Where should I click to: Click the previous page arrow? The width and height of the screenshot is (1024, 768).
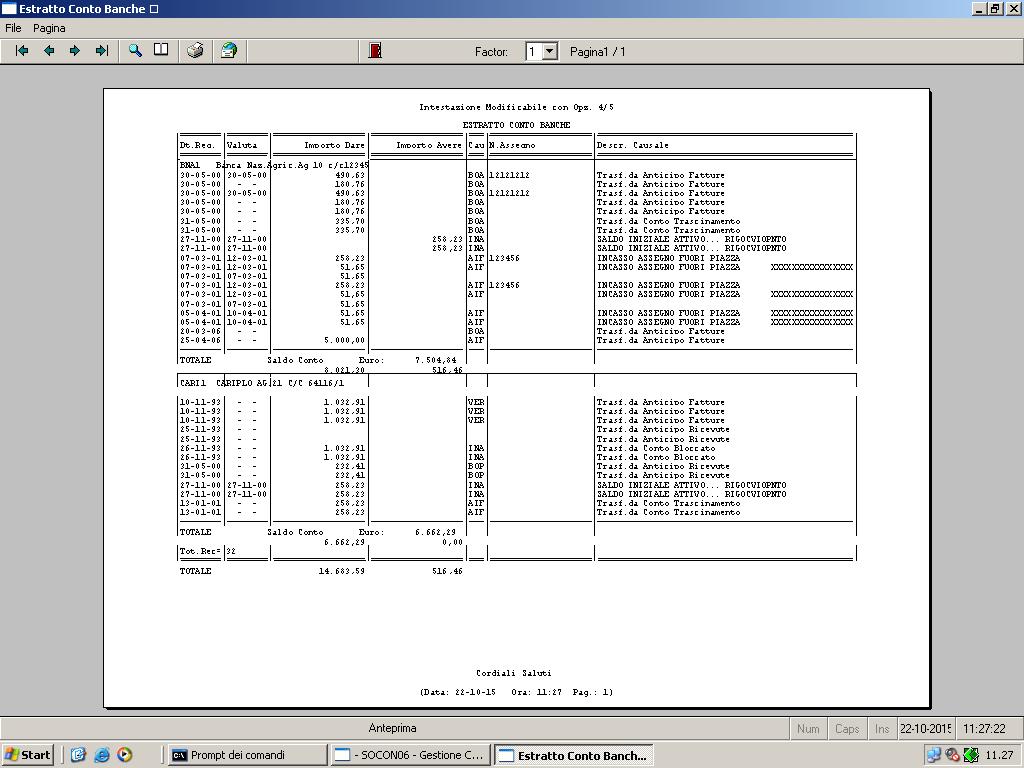click(48, 51)
